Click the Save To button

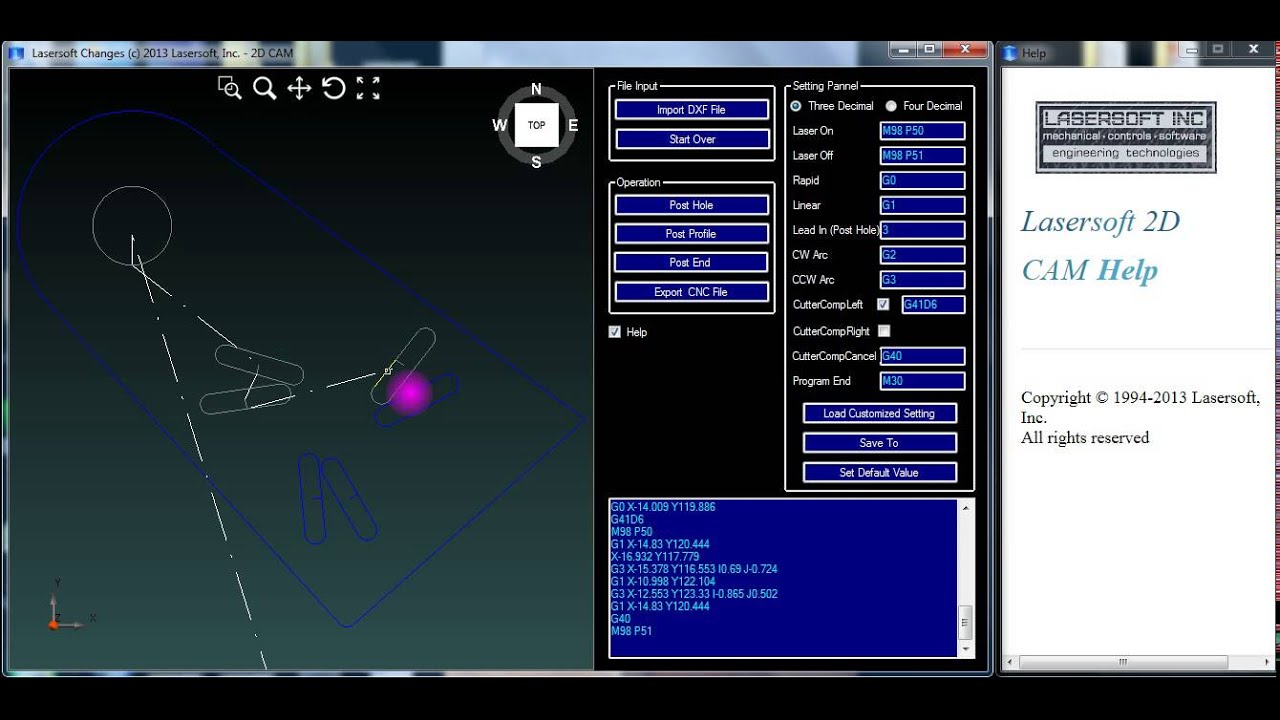pos(879,443)
